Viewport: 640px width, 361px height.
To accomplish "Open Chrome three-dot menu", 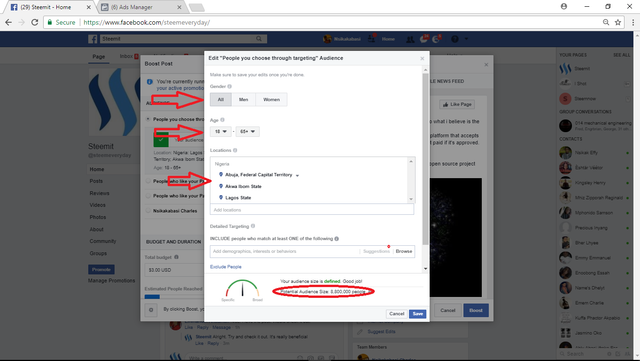I will (633, 22).
